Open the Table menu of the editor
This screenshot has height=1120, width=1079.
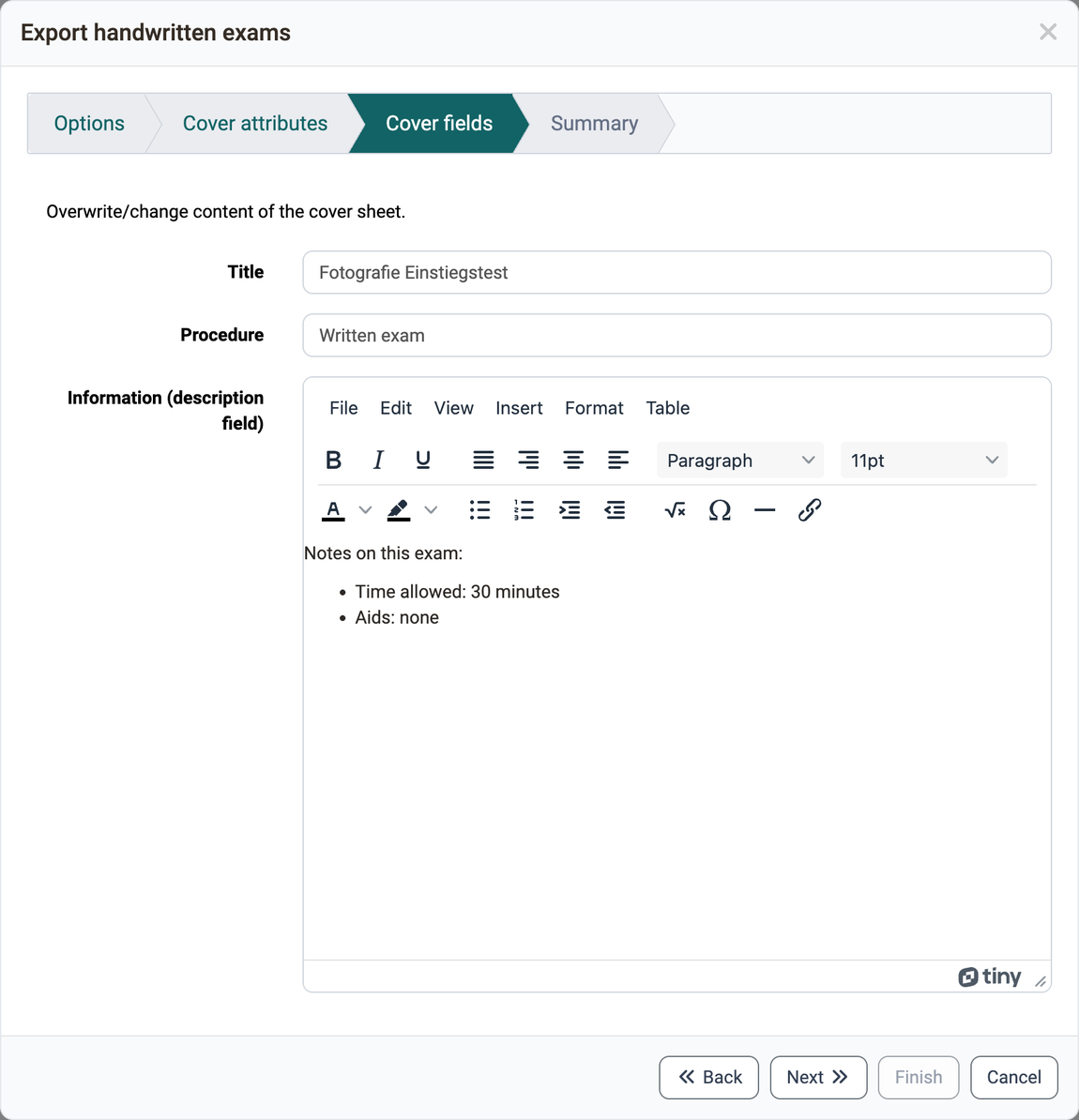coord(667,408)
